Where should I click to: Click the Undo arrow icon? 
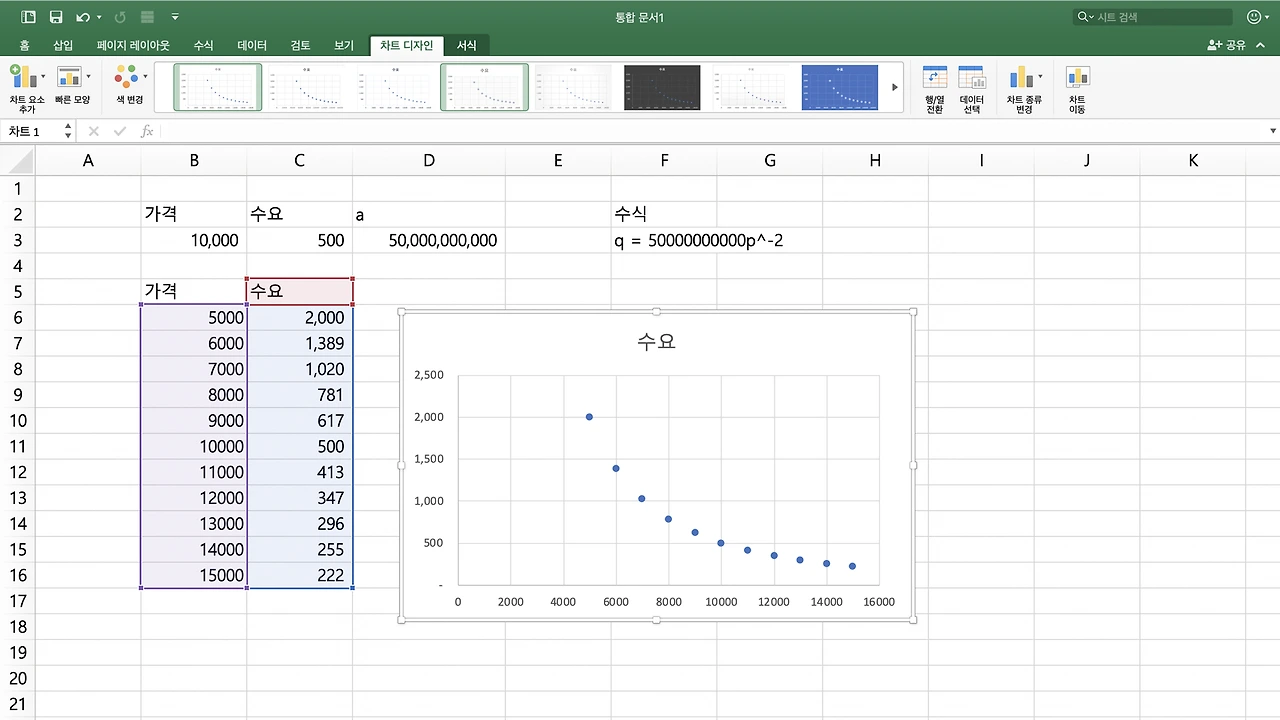tap(82, 17)
